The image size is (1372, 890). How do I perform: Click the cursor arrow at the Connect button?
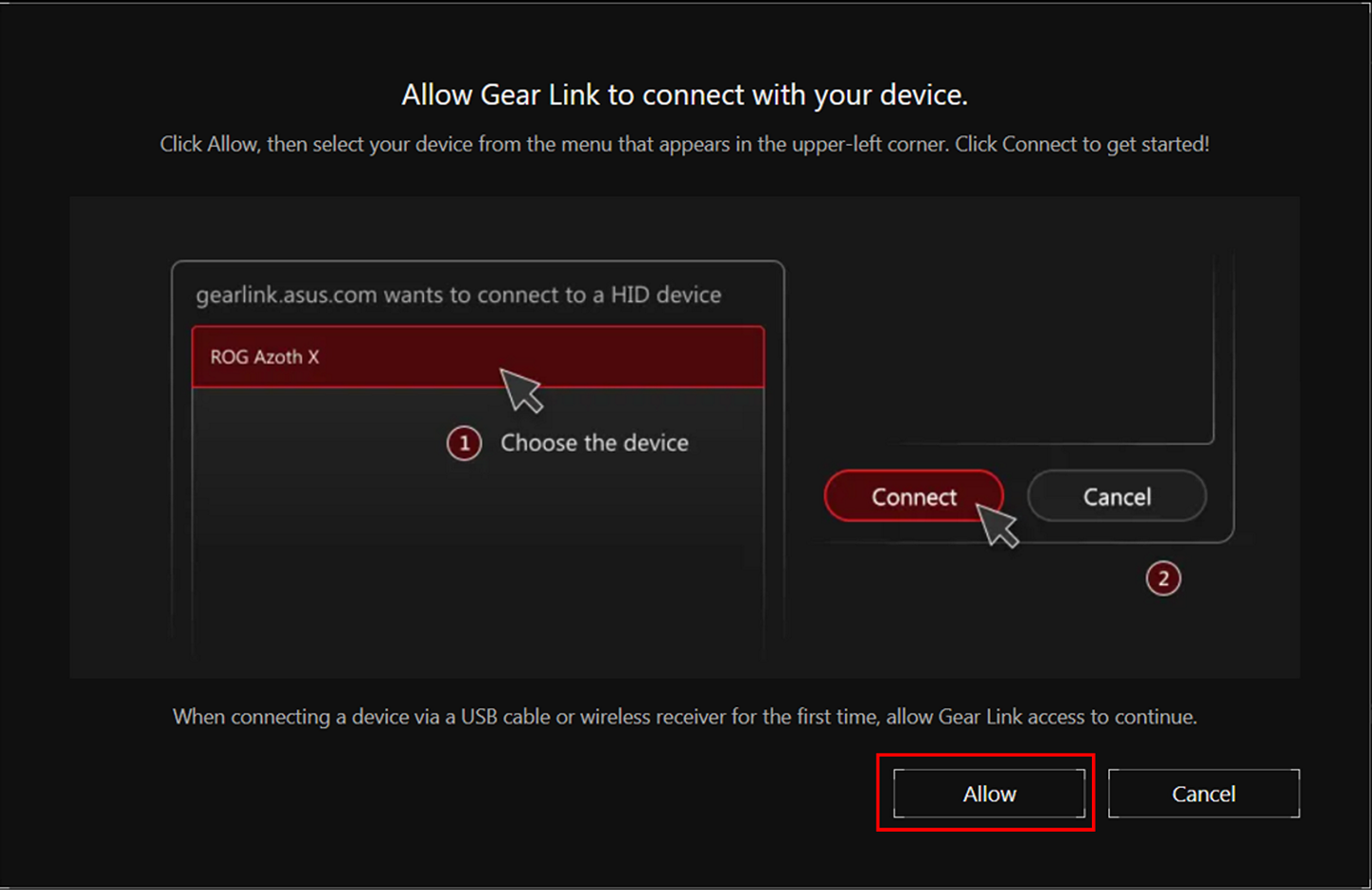coord(997,525)
